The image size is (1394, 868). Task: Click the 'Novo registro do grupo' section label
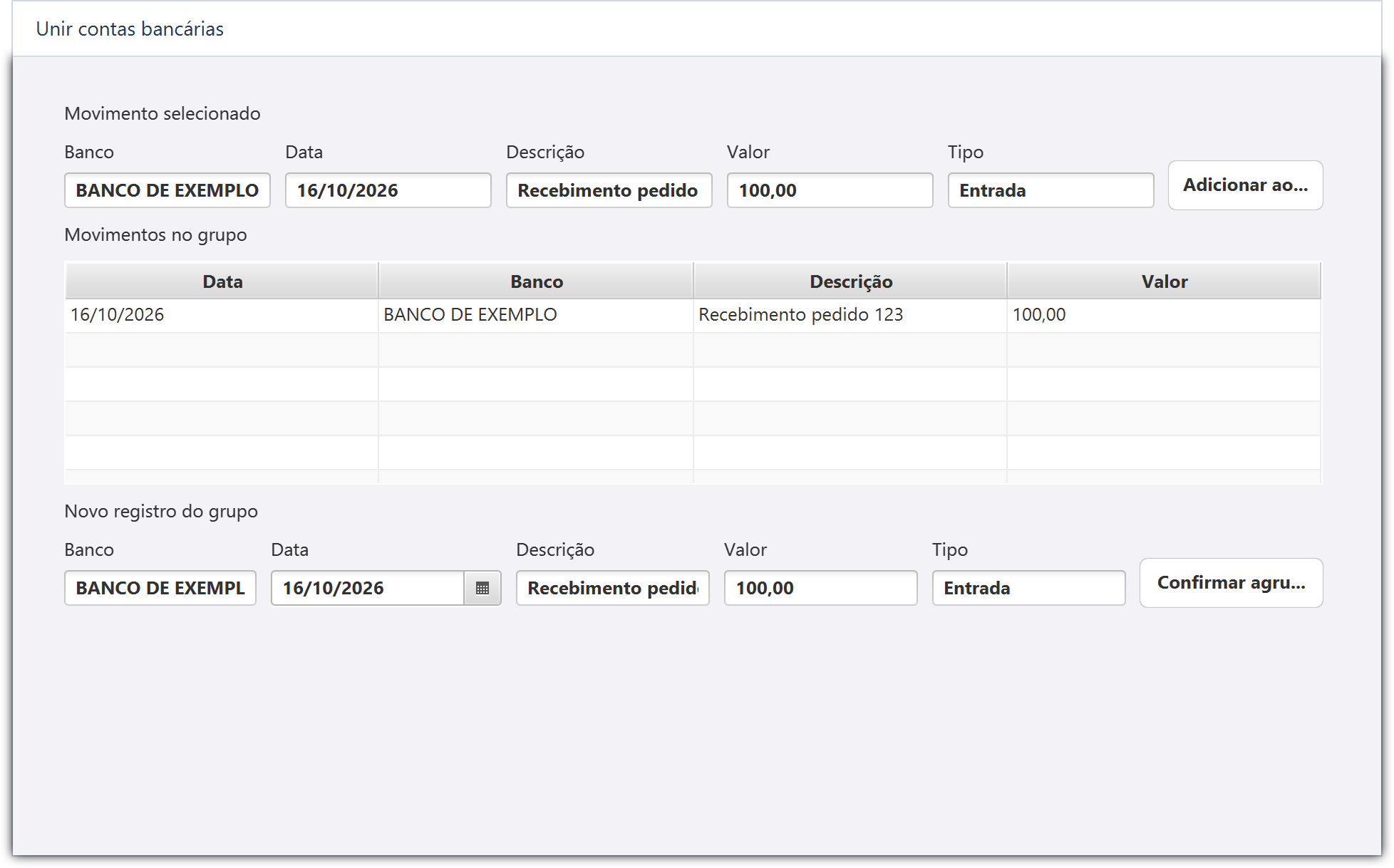[161, 512]
